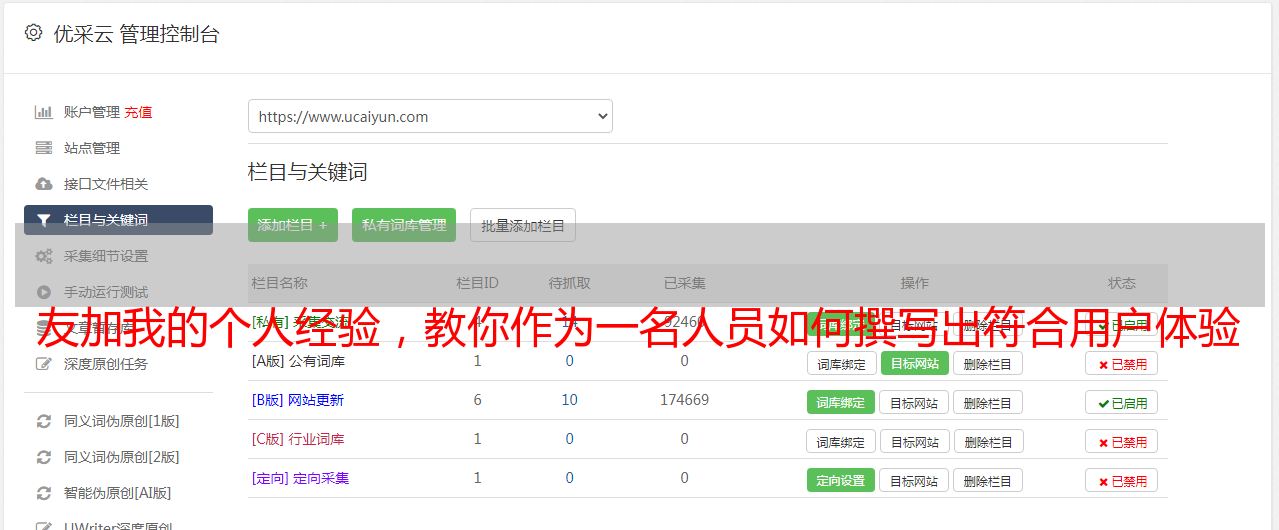
Task: Click the 栏目ID value 6 in 网站更新 row
Action: point(478,400)
